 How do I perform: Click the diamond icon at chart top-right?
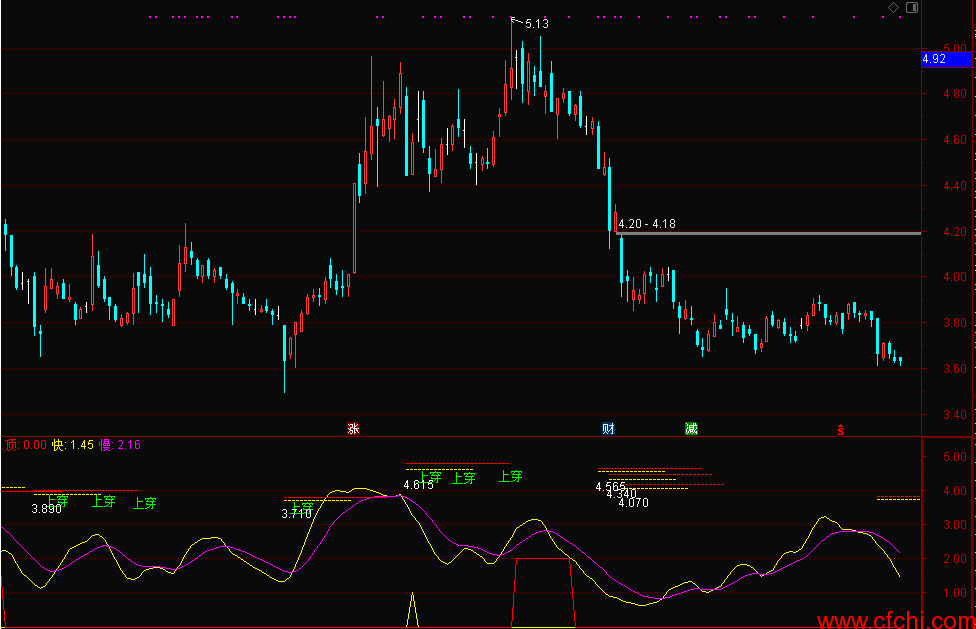[x=893, y=7]
